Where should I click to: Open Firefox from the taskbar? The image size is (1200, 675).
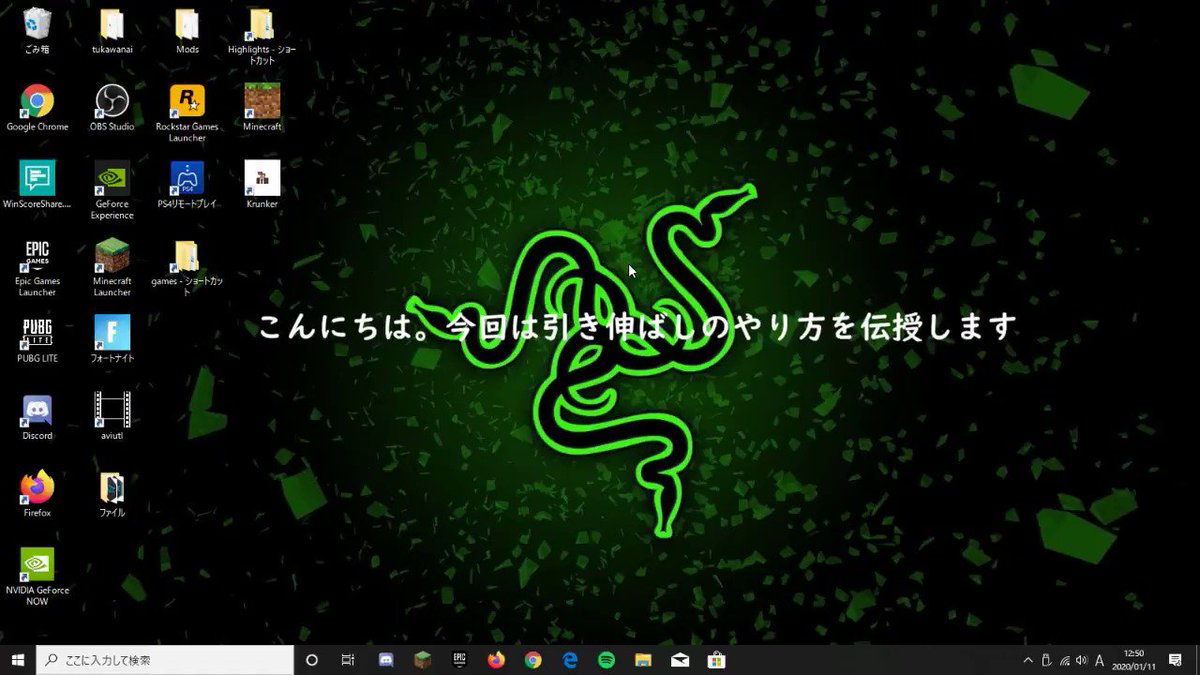tap(496, 660)
